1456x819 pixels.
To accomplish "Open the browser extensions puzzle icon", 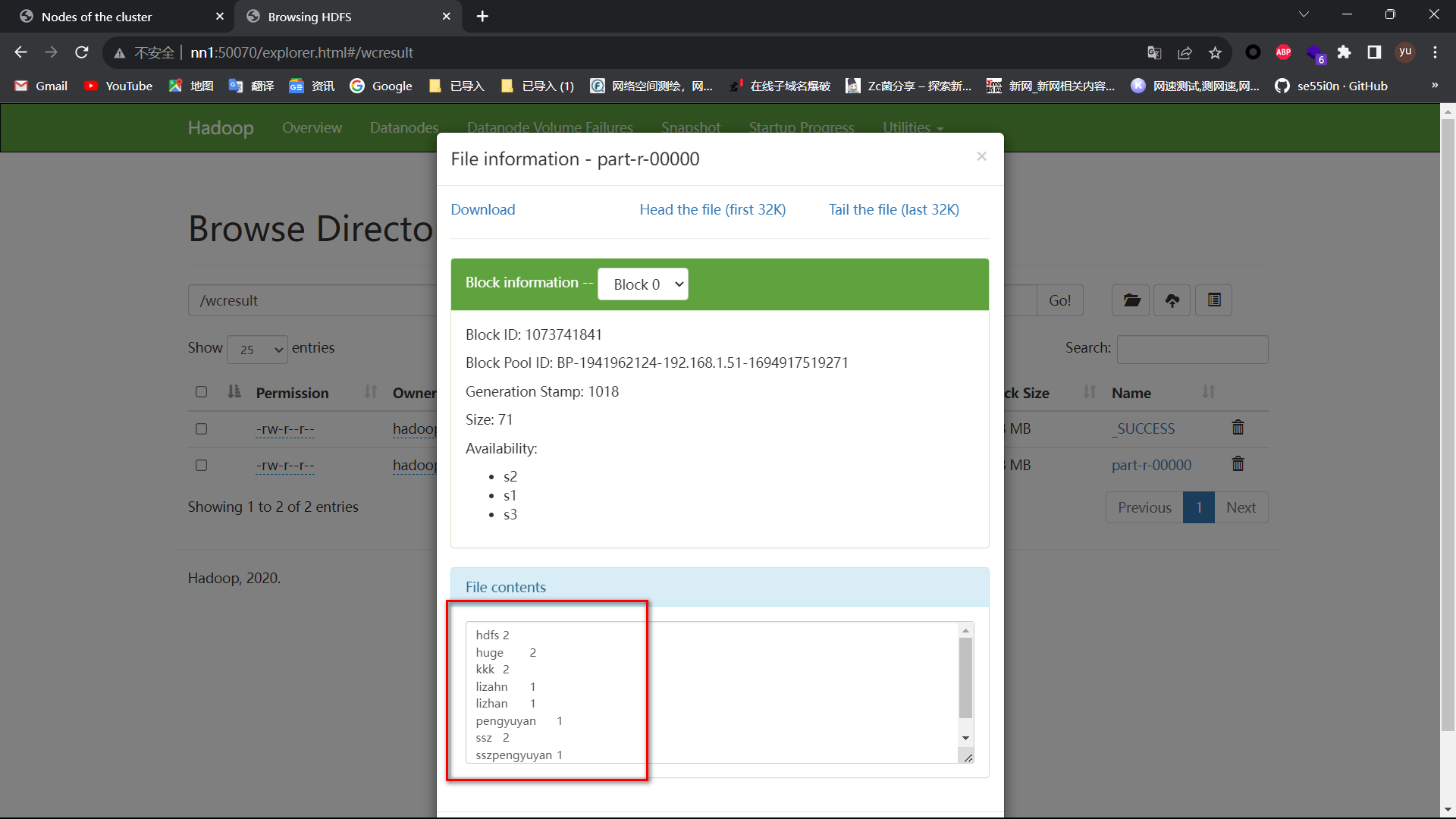I will tap(1344, 52).
